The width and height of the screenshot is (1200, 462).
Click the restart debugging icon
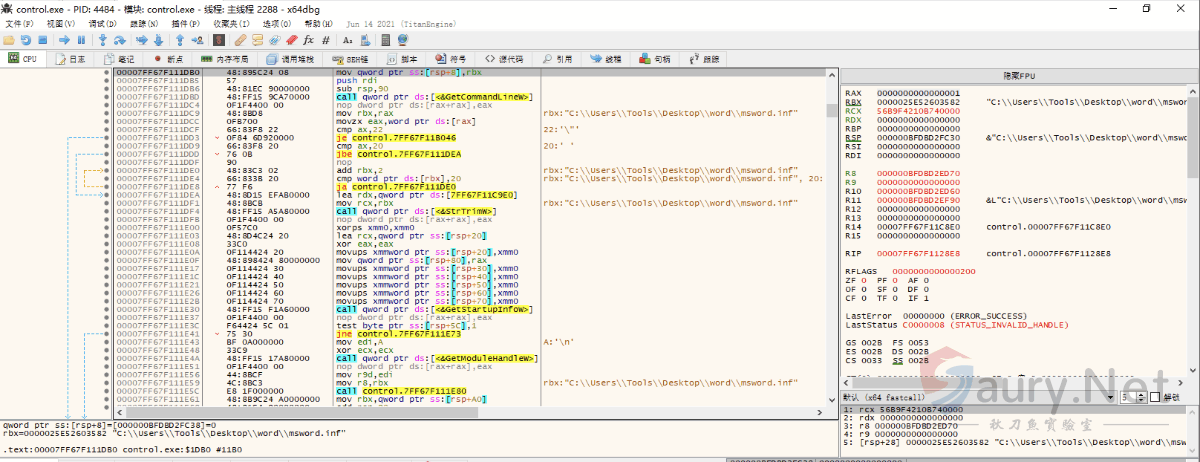pyautogui.click(x=27, y=40)
